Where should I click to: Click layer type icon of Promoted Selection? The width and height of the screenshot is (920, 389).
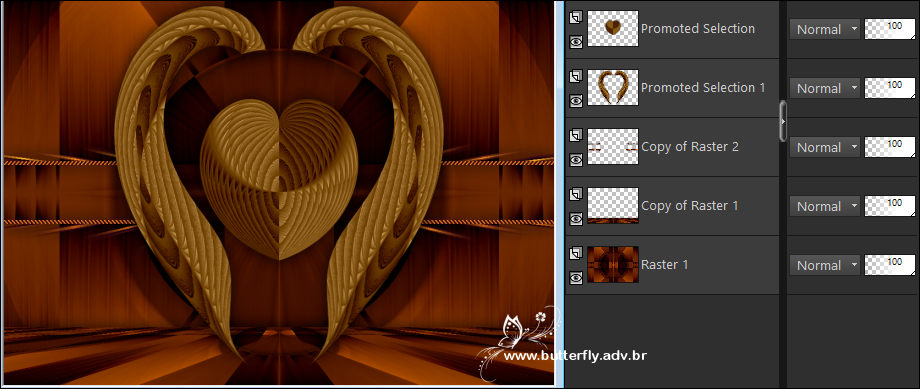pos(576,18)
